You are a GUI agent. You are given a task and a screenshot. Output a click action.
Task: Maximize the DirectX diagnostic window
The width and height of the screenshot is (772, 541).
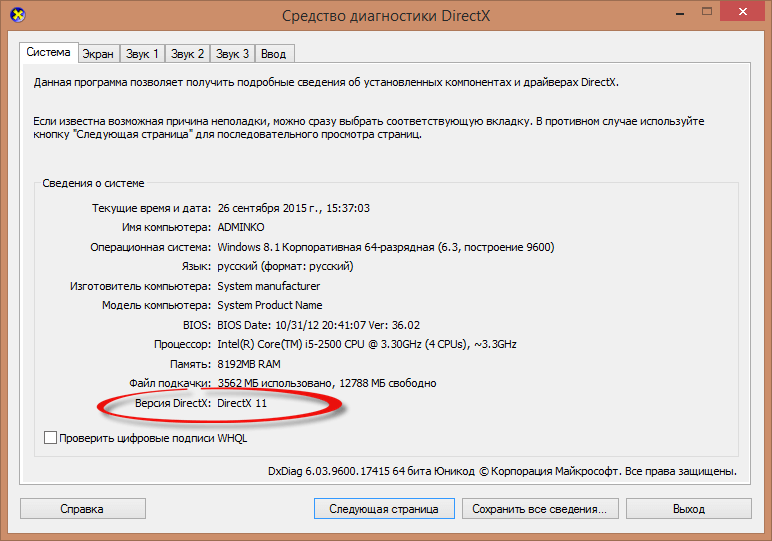[707, 12]
